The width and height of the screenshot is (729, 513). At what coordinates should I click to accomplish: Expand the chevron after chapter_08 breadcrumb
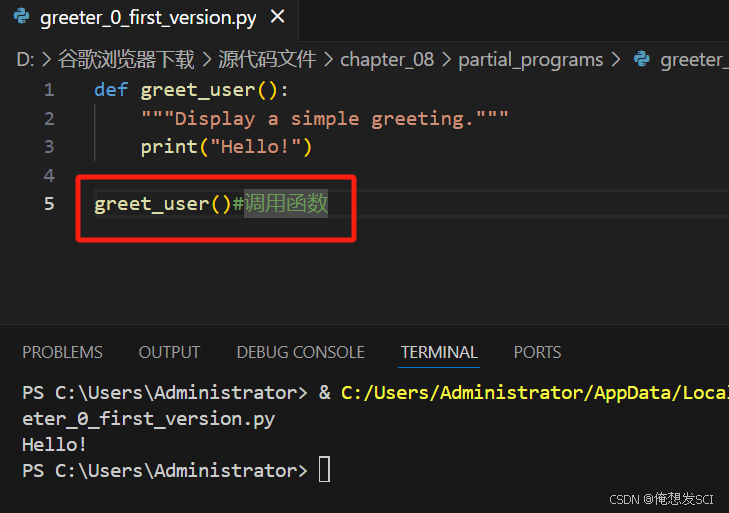446,60
